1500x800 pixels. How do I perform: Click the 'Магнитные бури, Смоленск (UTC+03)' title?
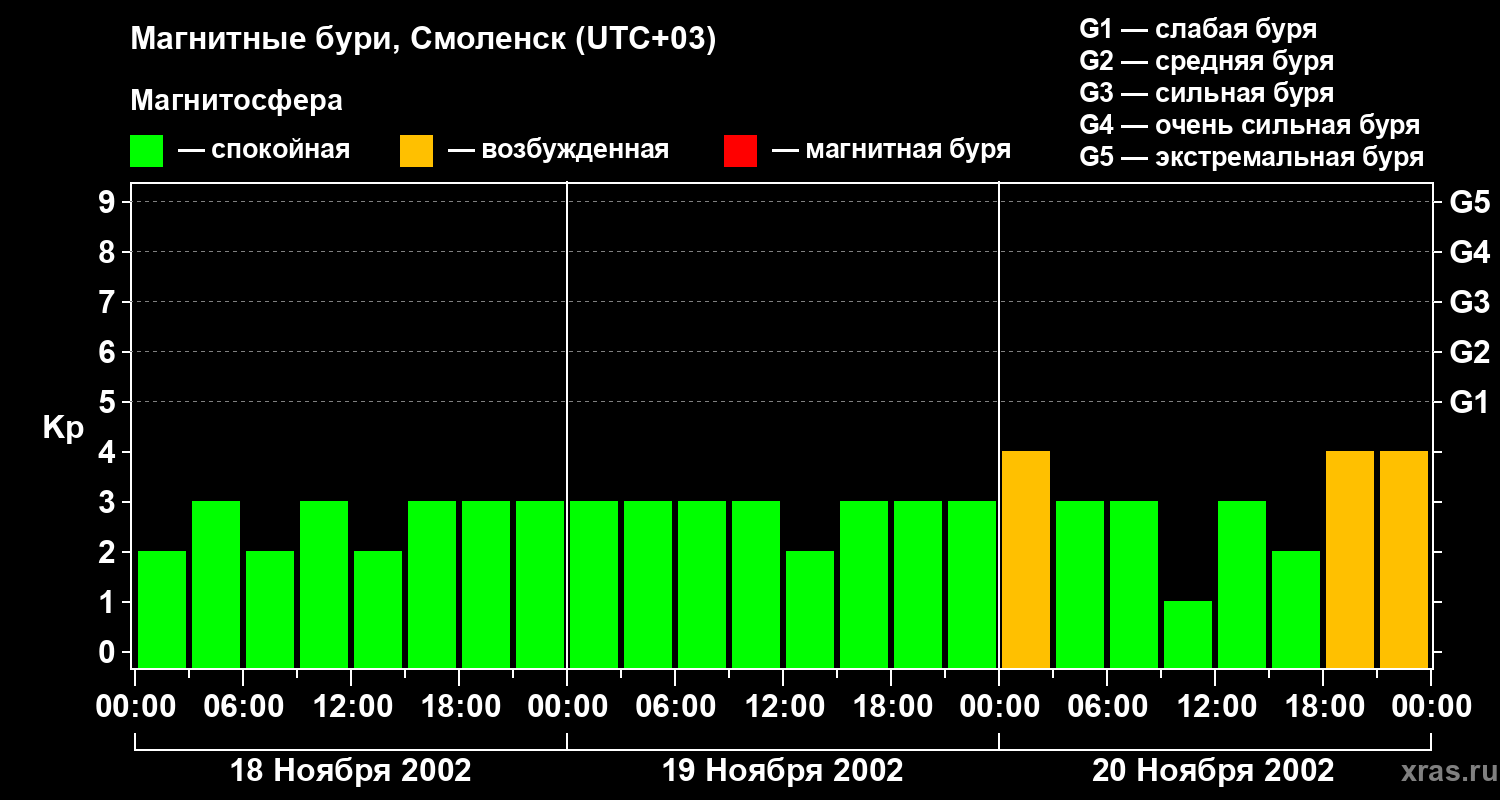click(x=424, y=40)
